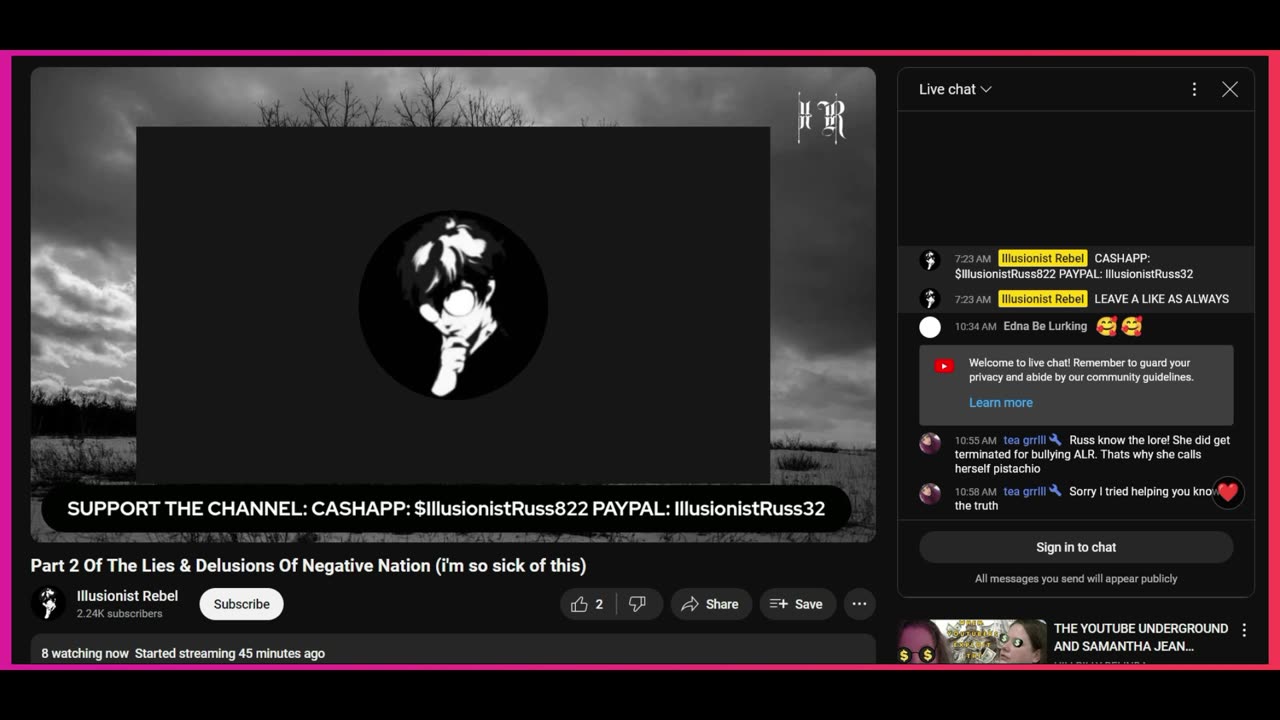Click the video player area
The image size is (1280, 720).
pos(453,305)
